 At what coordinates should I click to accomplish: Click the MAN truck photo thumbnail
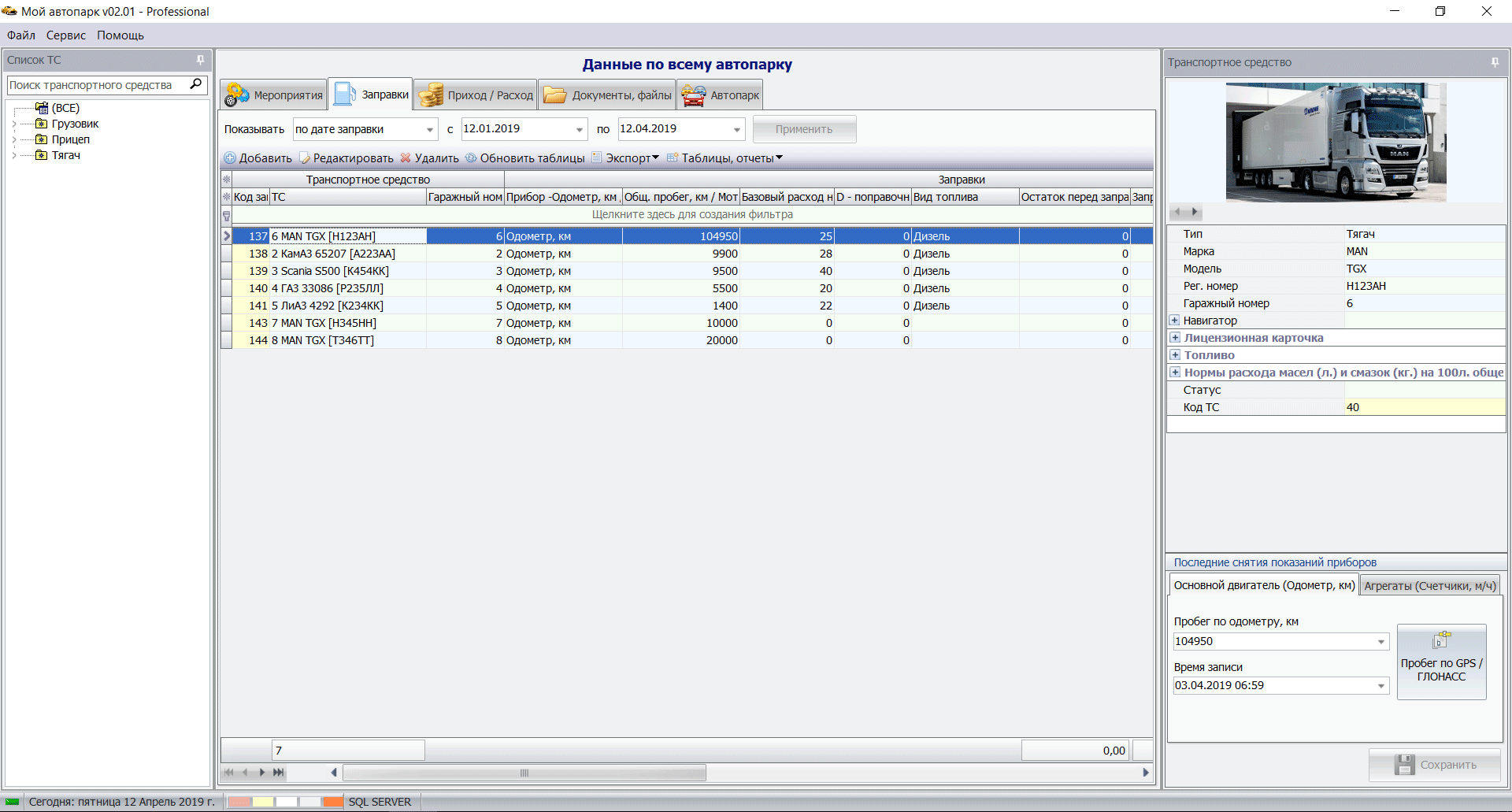1336,143
